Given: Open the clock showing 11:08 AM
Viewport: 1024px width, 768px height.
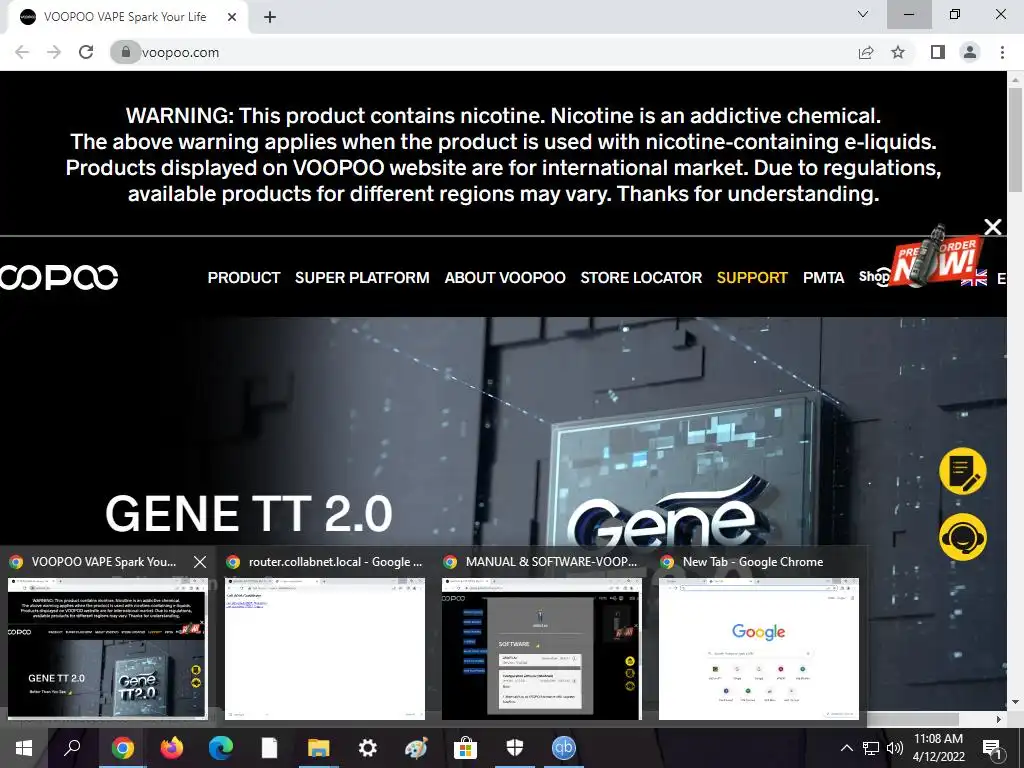Looking at the screenshot, I should tap(938, 748).
